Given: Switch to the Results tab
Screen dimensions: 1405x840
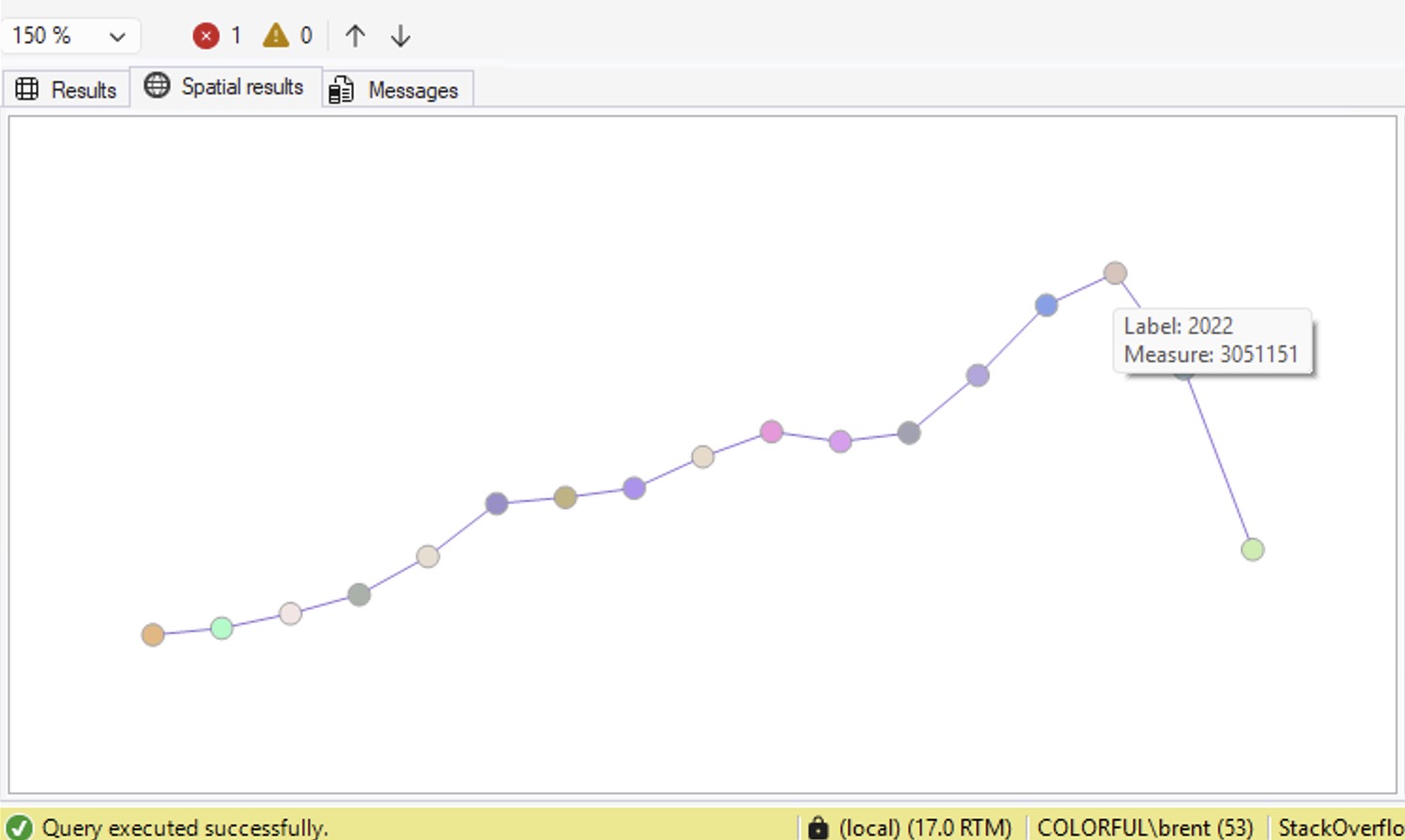Looking at the screenshot, I should 66,90.
